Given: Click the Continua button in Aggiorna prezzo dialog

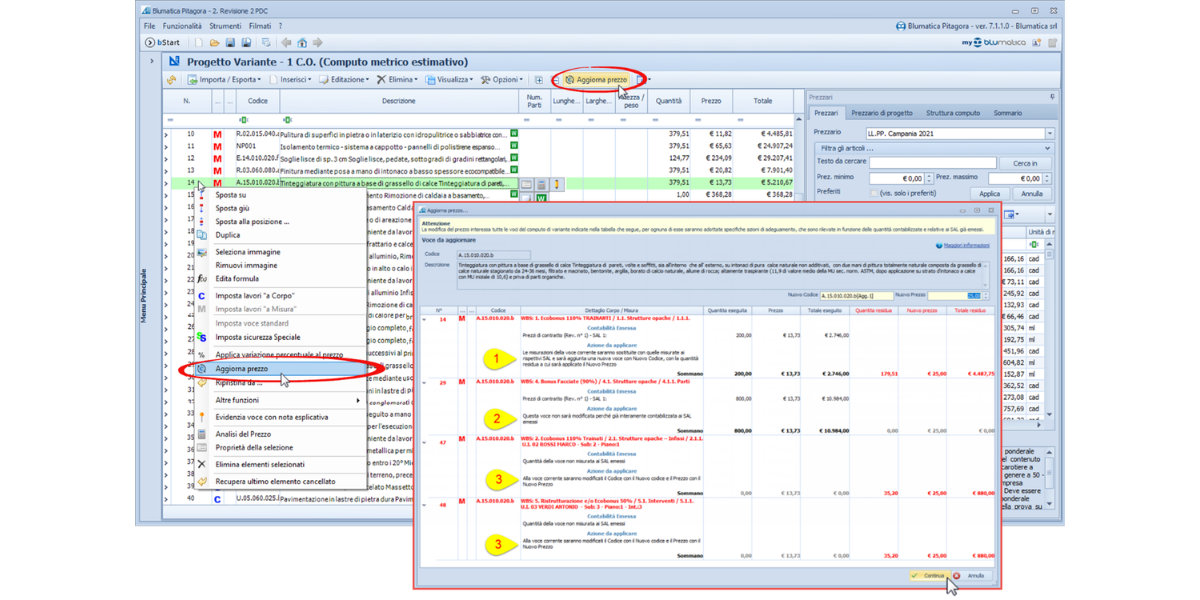Looking at the screenshot, I should [x=929, y=576].
